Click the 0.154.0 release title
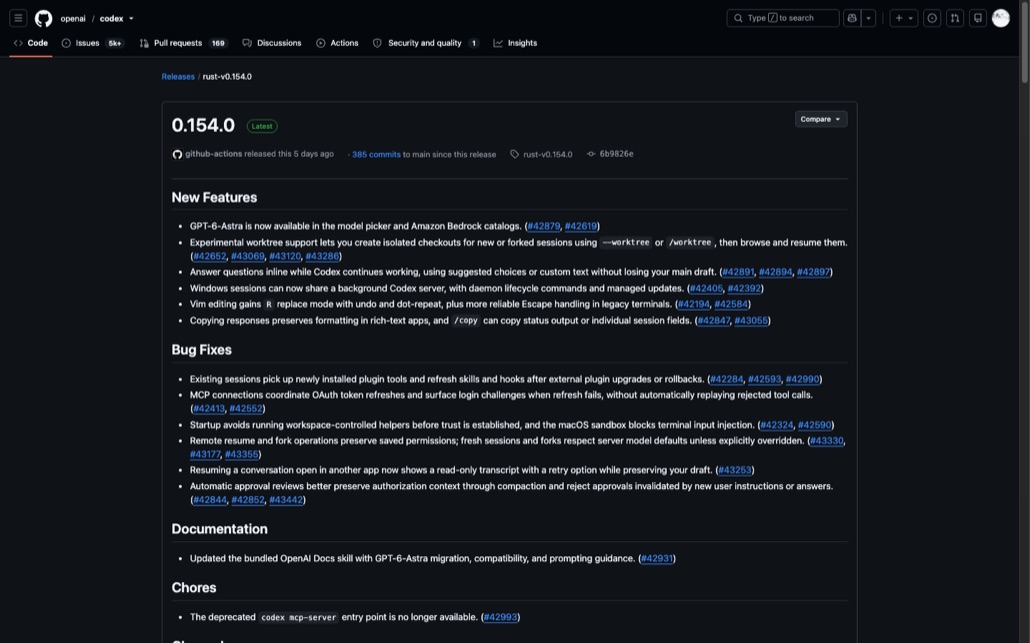Image resolution: width=1030 pixels, height=643 pixels. pyautogui.click(x=203, y=125)
